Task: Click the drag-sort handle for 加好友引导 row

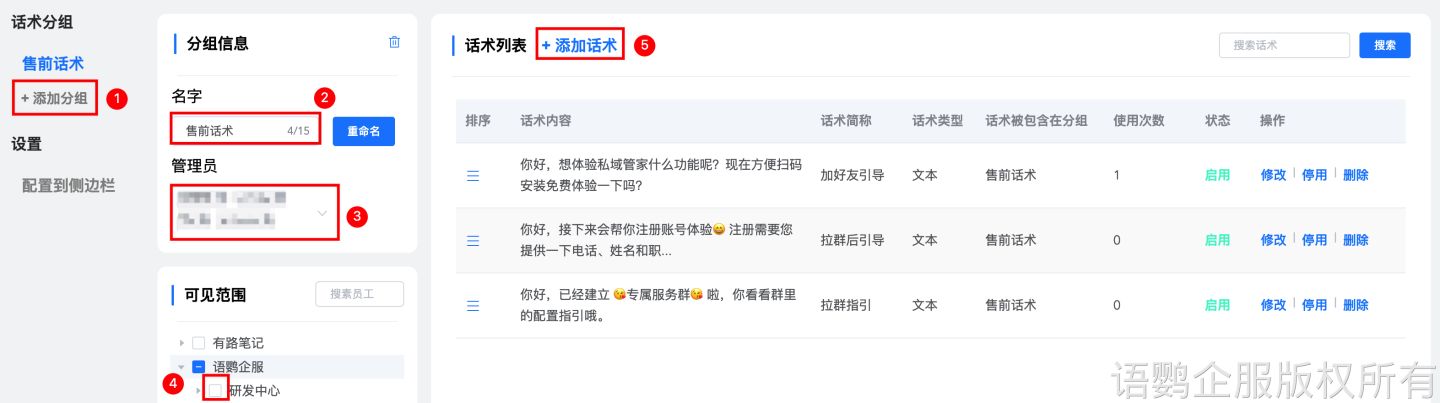Action: coord(473,175)
